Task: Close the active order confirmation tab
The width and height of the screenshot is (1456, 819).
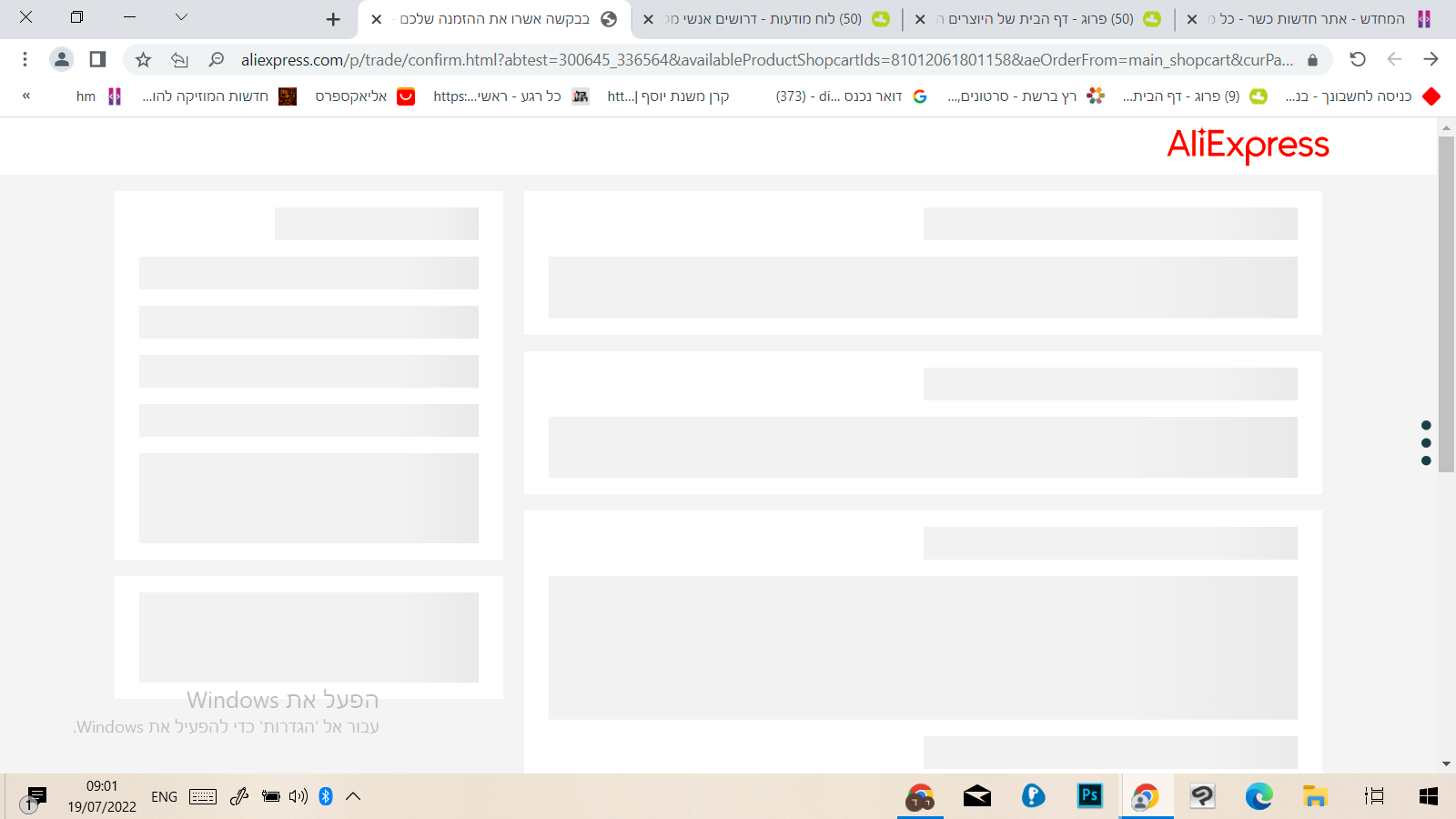Action: tap(376, 19)
